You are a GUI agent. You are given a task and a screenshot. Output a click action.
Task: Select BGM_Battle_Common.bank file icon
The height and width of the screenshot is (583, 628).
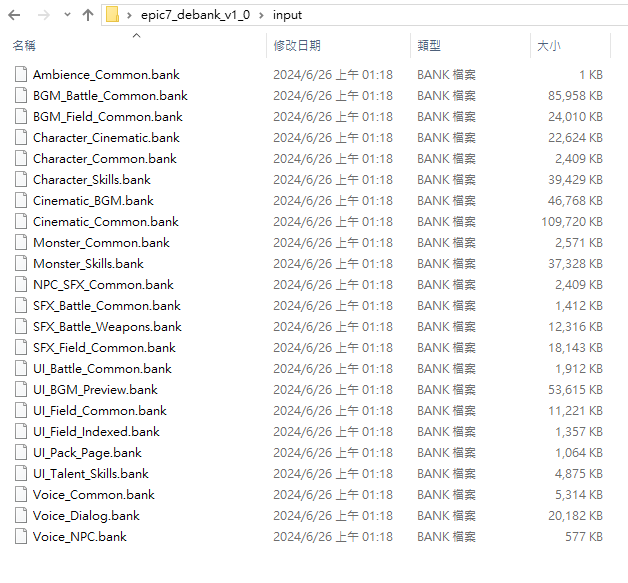click(21, 96)
